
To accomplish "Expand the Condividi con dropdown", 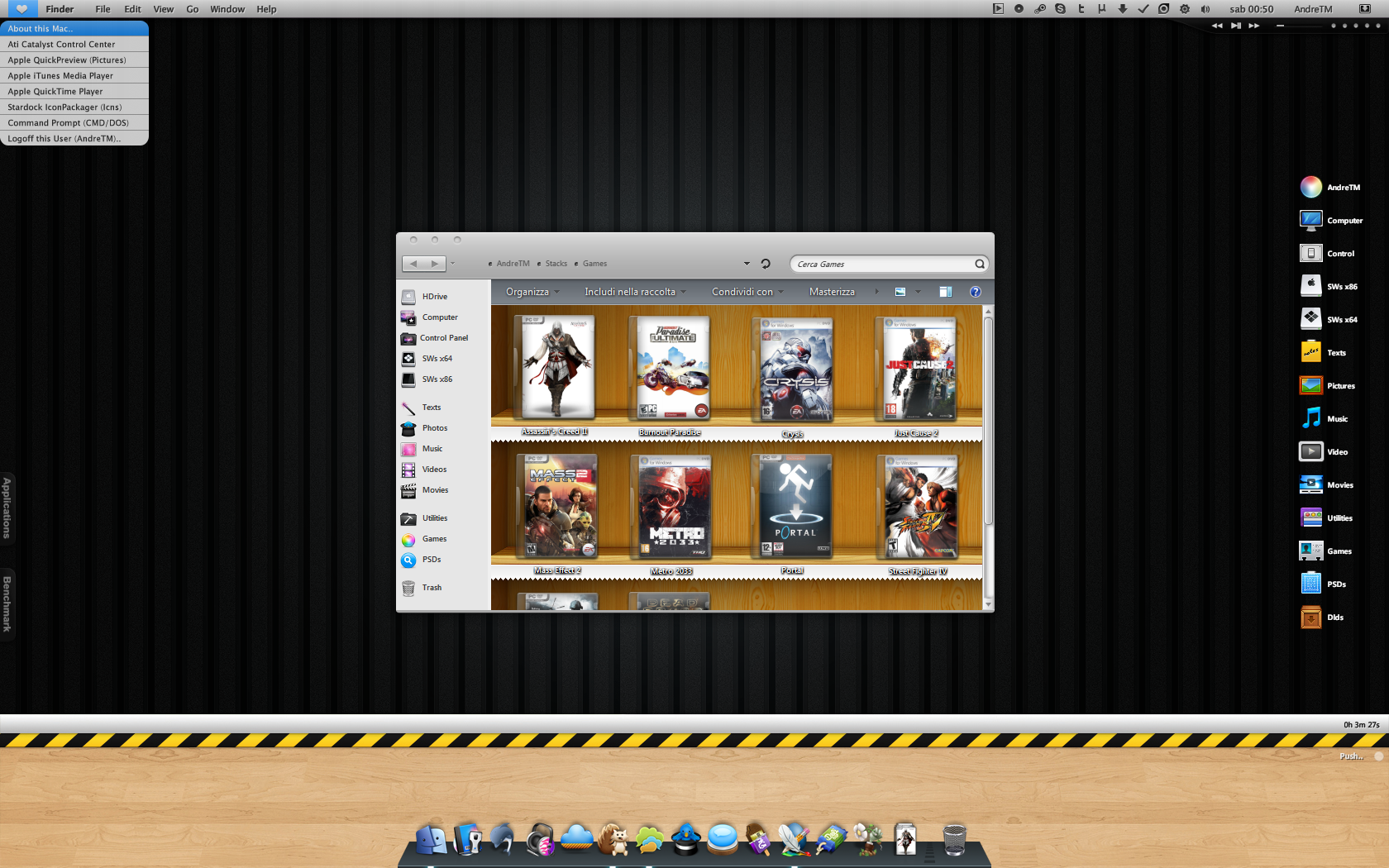I will 747,292.
